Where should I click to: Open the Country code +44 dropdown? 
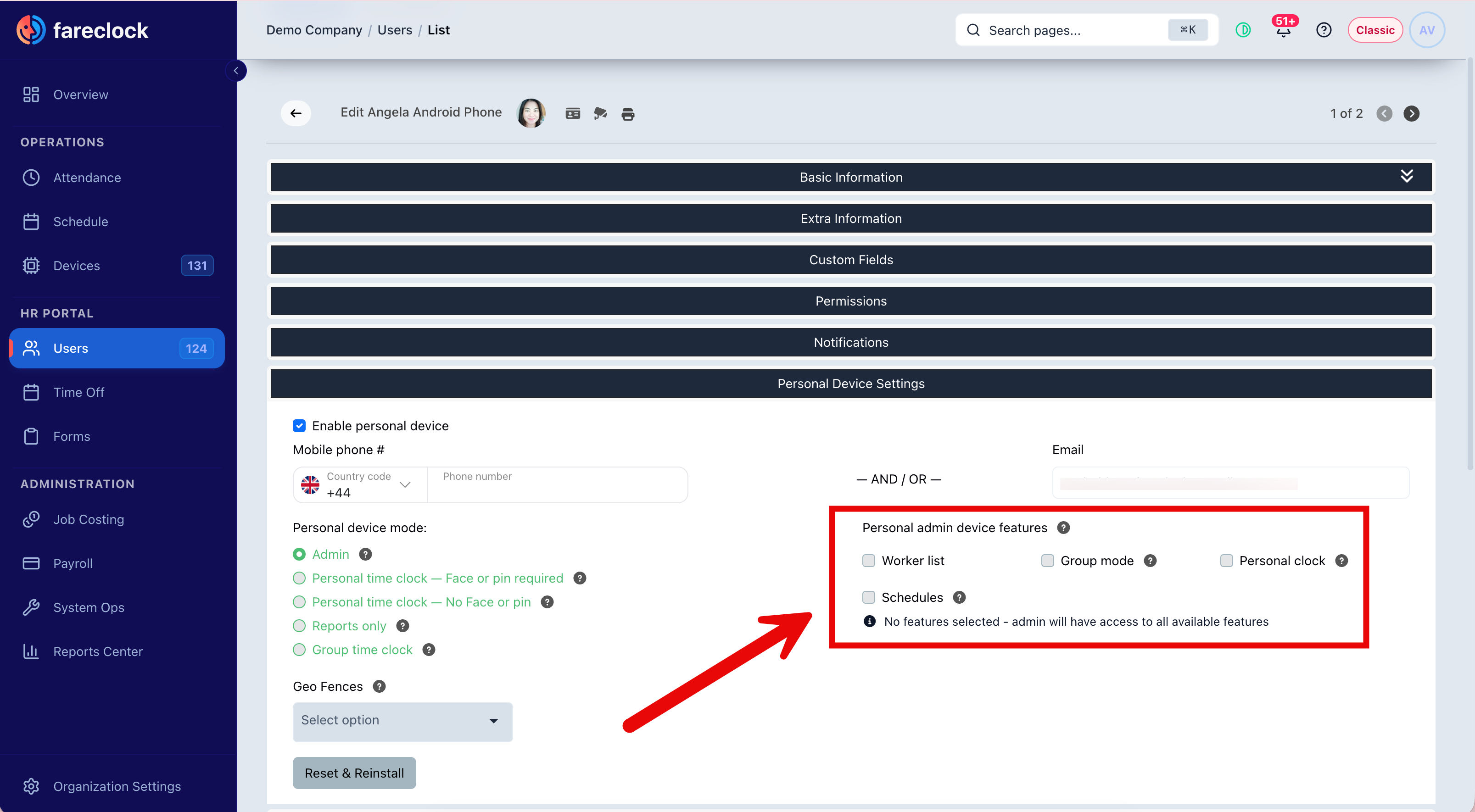pos(360,485)
